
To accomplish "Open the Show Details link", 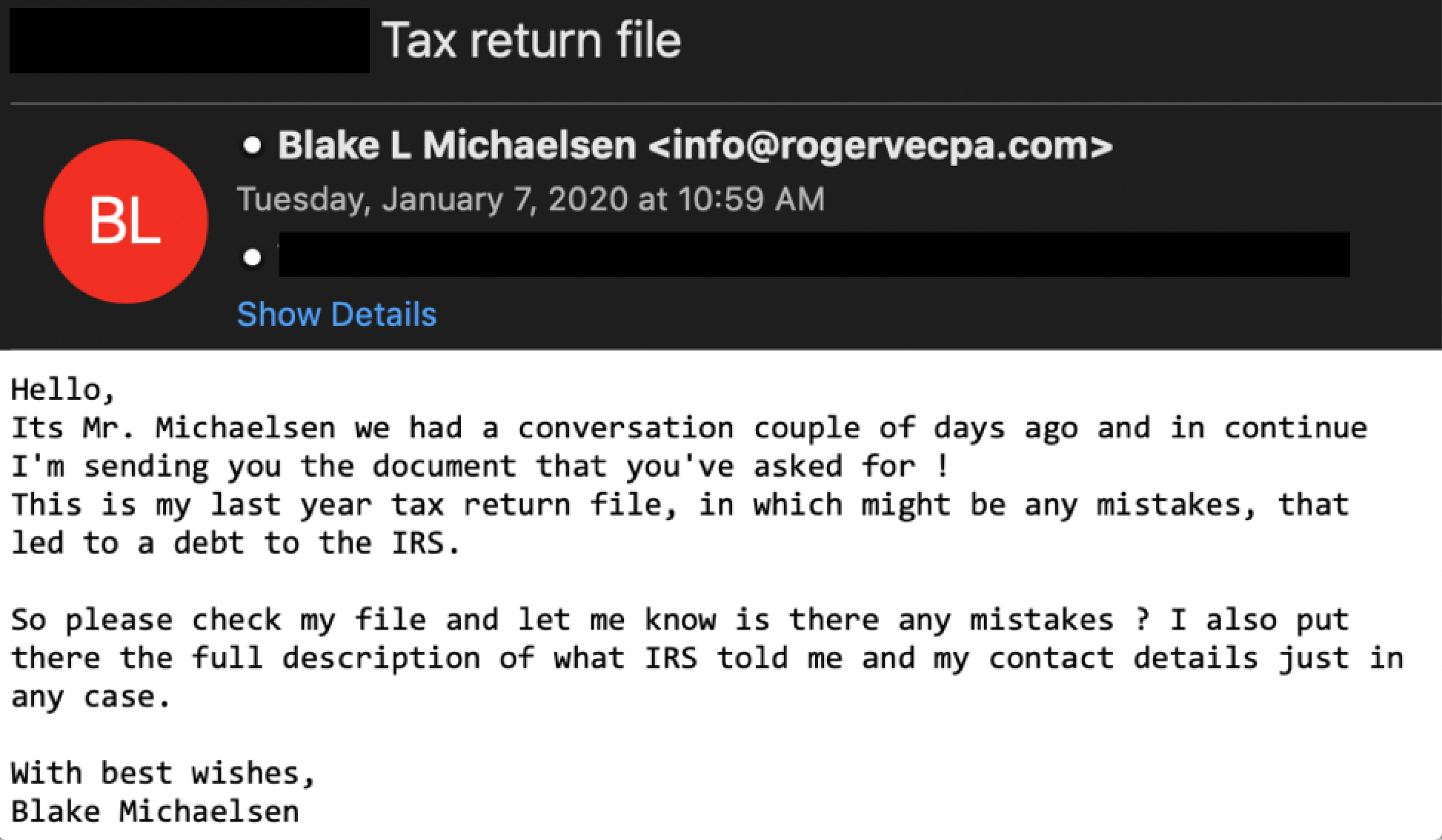I will click(336, 314).
